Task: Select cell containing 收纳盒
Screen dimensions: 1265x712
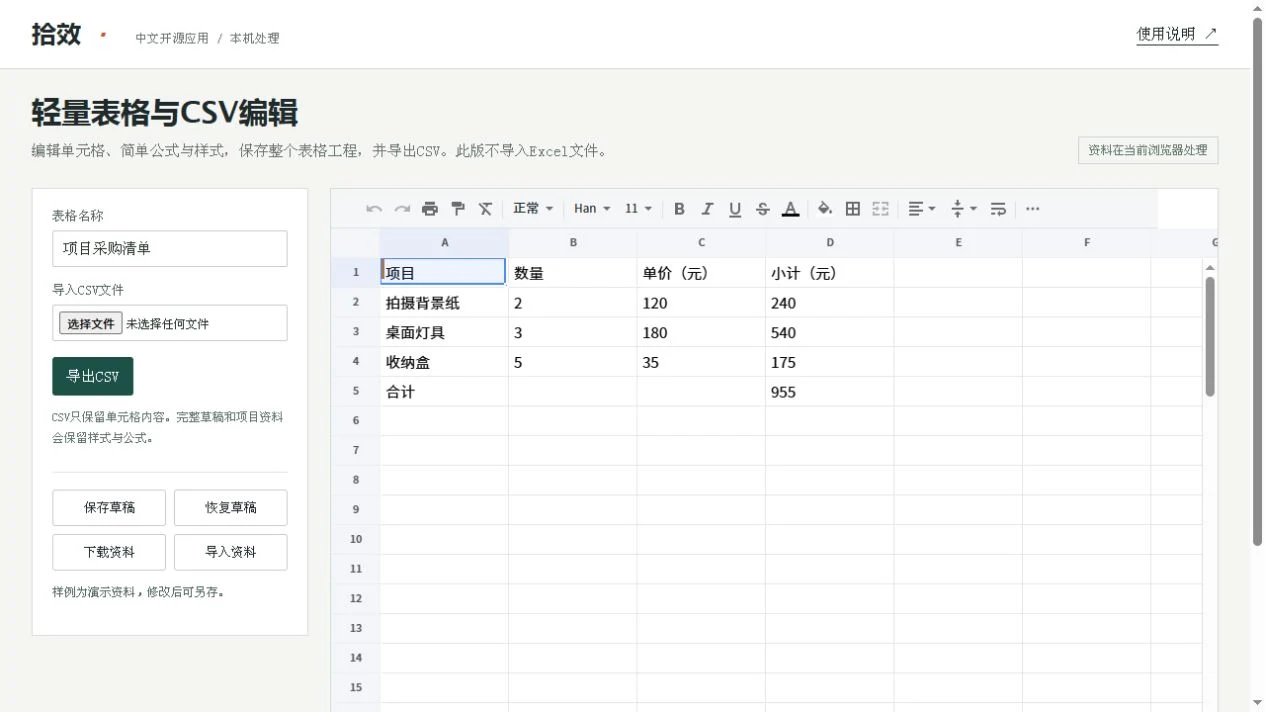Action: click(444, 362)
